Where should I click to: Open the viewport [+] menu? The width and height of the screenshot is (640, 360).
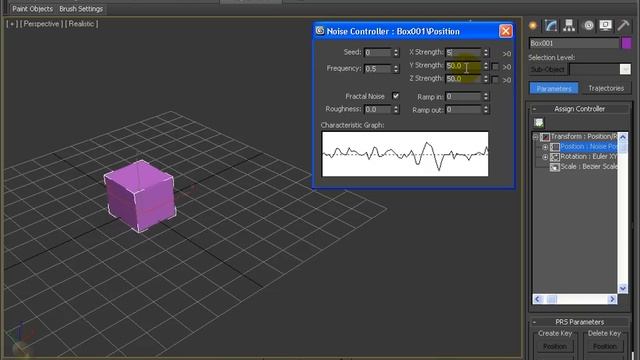point(12,24)
